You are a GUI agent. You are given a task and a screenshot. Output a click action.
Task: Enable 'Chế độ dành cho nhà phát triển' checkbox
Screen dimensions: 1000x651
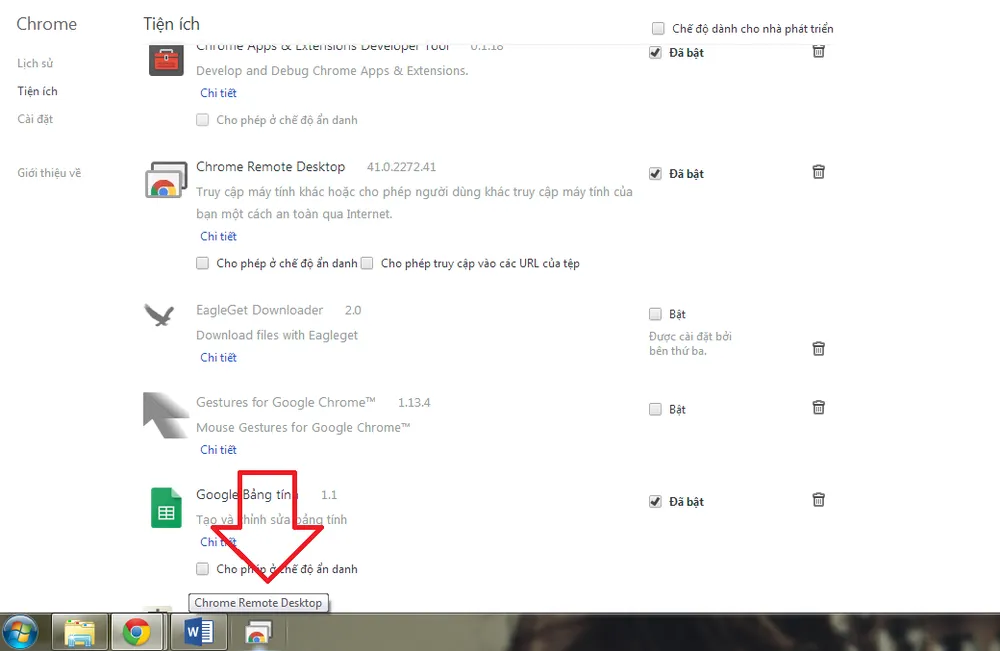pyautogui.click(x=658, y=28)
